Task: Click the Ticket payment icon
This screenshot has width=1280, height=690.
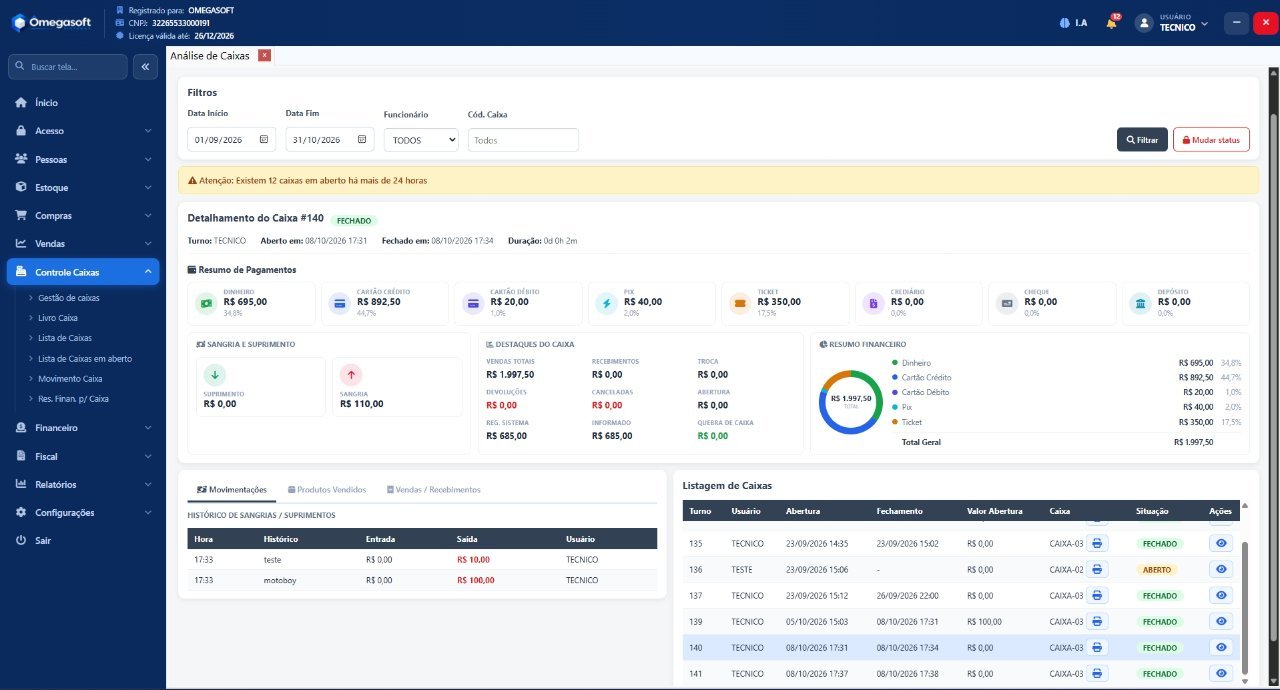Action: click(x=740, y=303)
